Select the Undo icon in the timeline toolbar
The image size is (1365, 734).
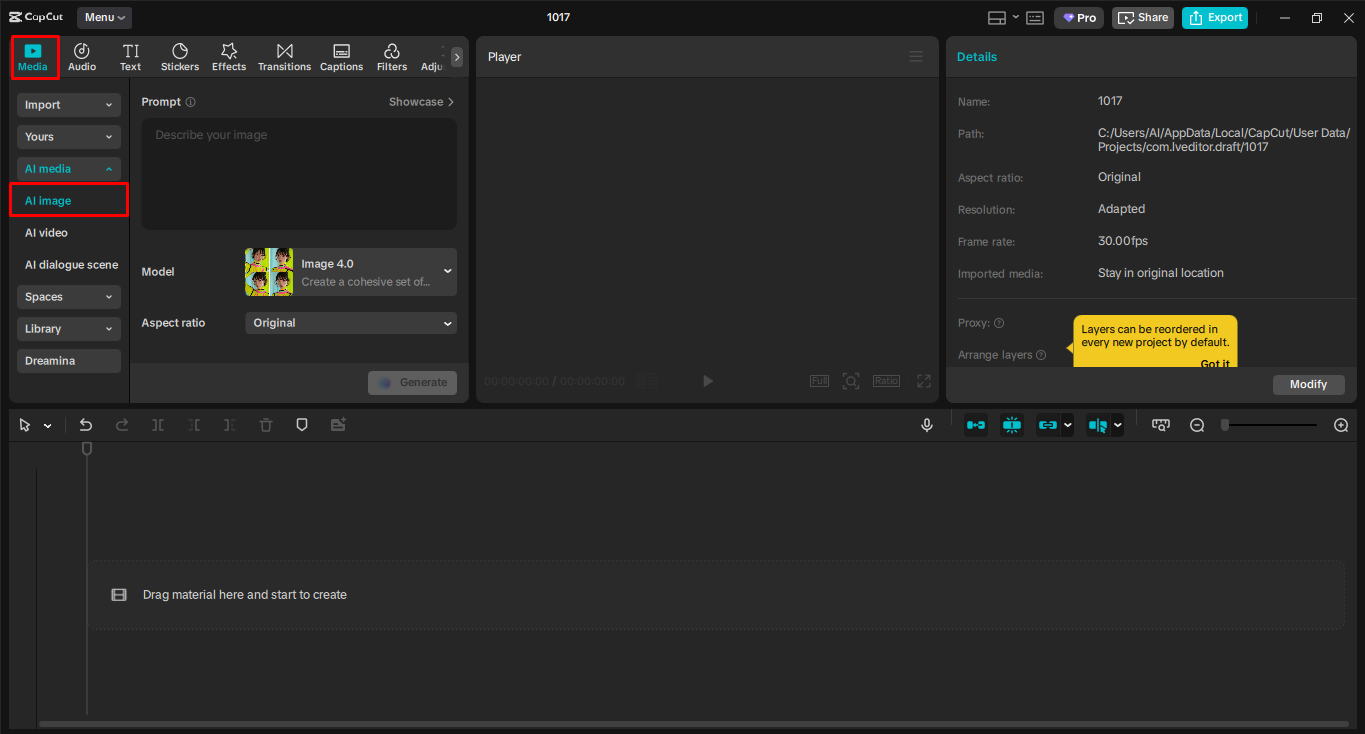86,425
